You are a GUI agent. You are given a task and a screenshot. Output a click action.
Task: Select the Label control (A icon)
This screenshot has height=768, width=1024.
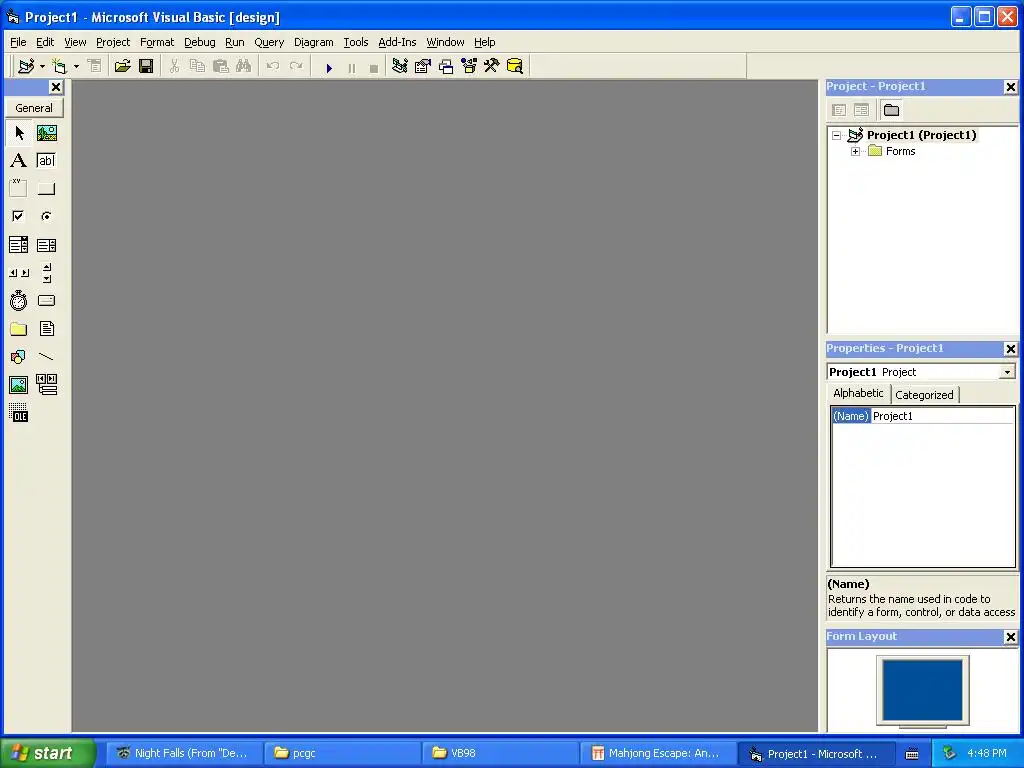click(19, 161)
